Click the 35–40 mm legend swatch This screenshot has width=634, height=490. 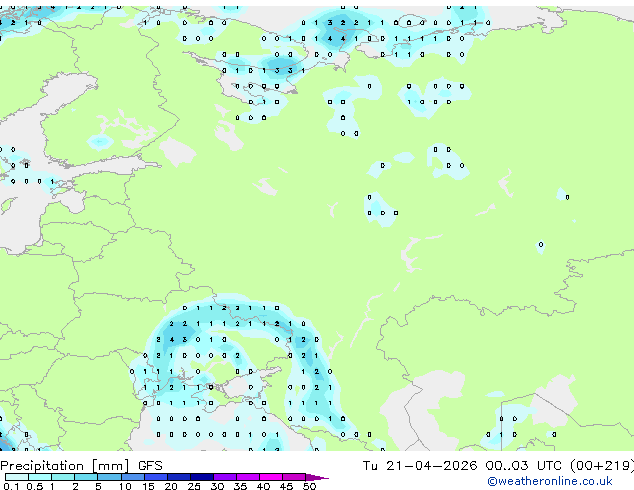tap(248, 477)
